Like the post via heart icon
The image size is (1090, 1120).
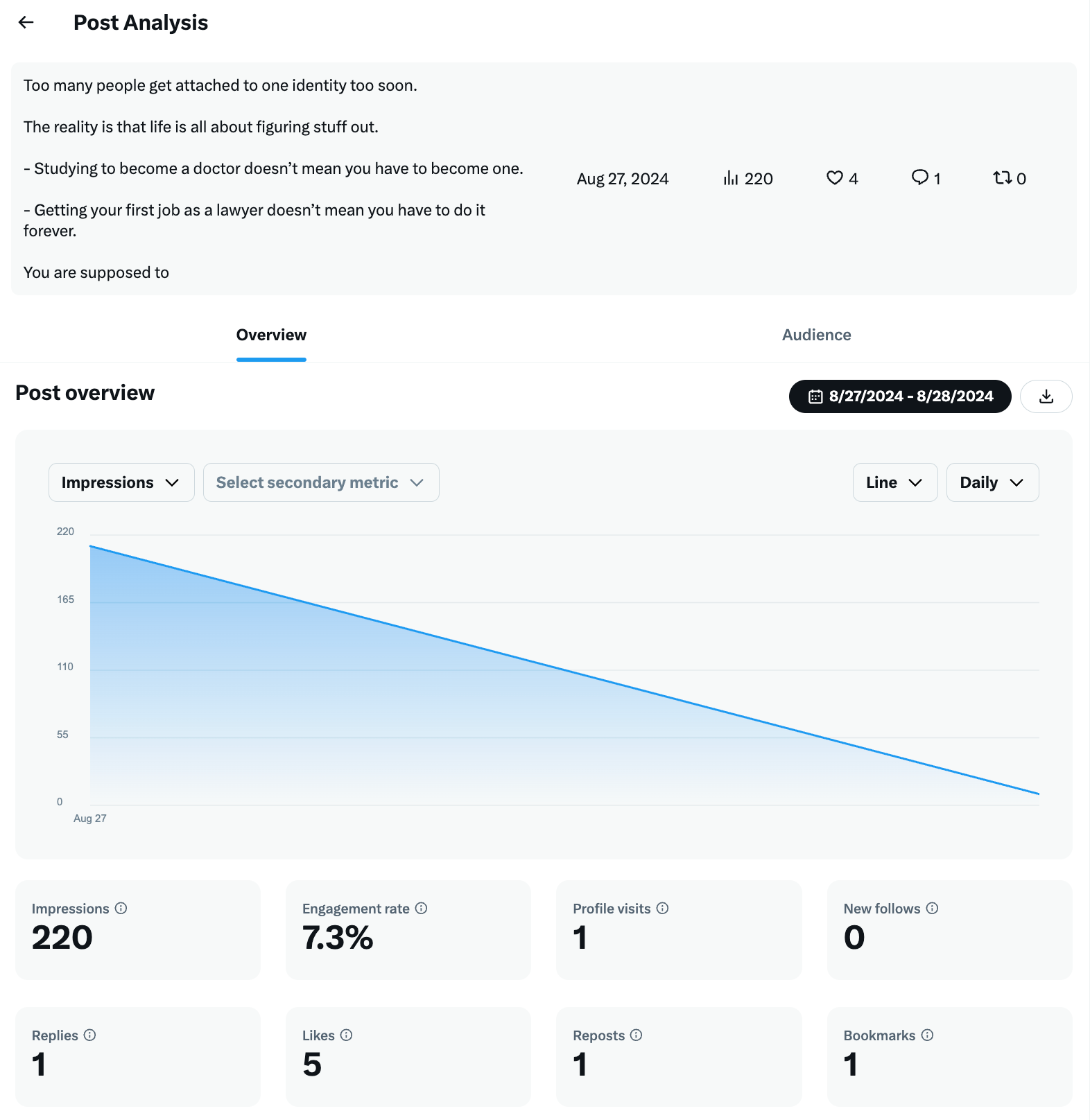pos(834,178)
